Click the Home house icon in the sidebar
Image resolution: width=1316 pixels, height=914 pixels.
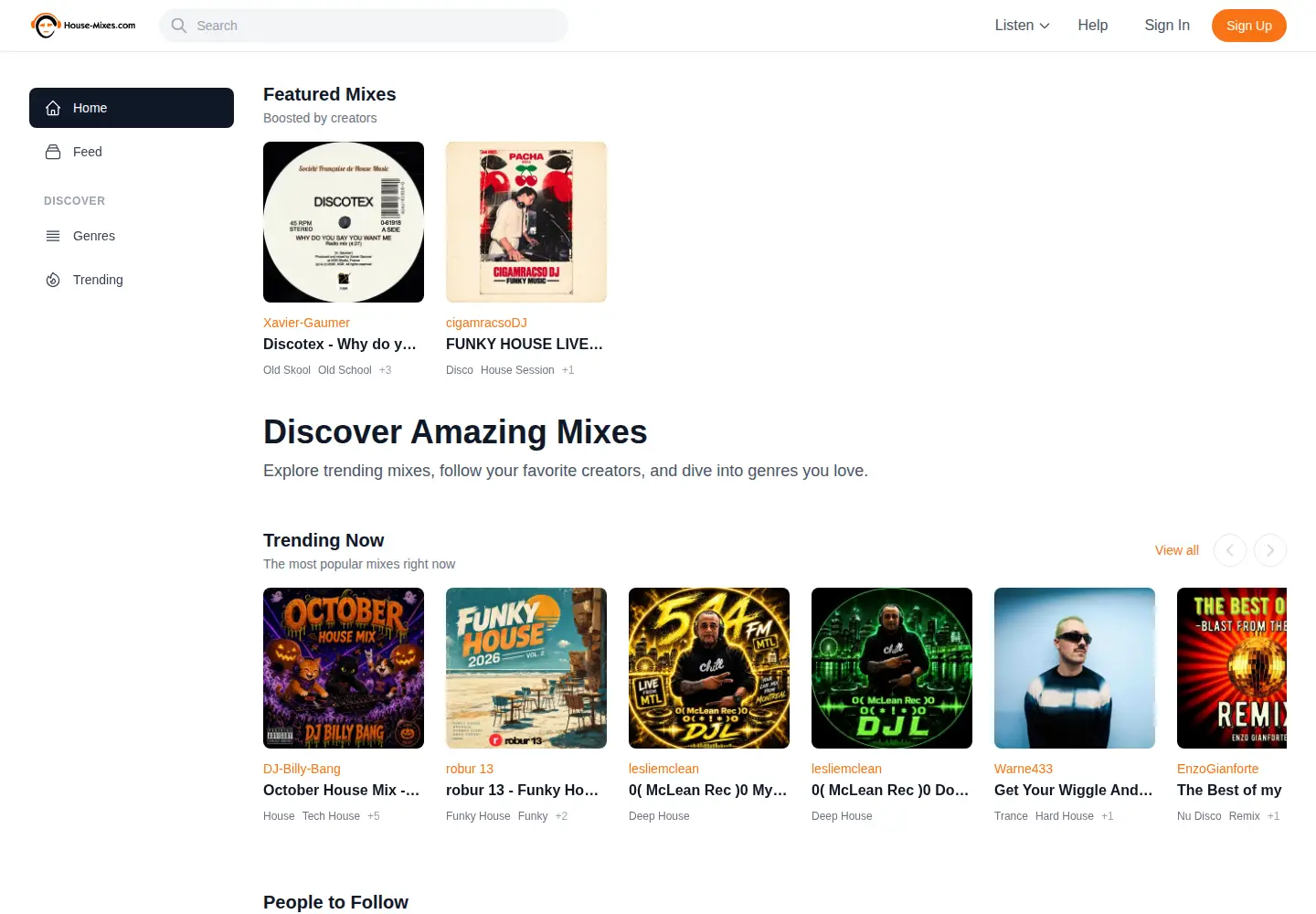53,108
